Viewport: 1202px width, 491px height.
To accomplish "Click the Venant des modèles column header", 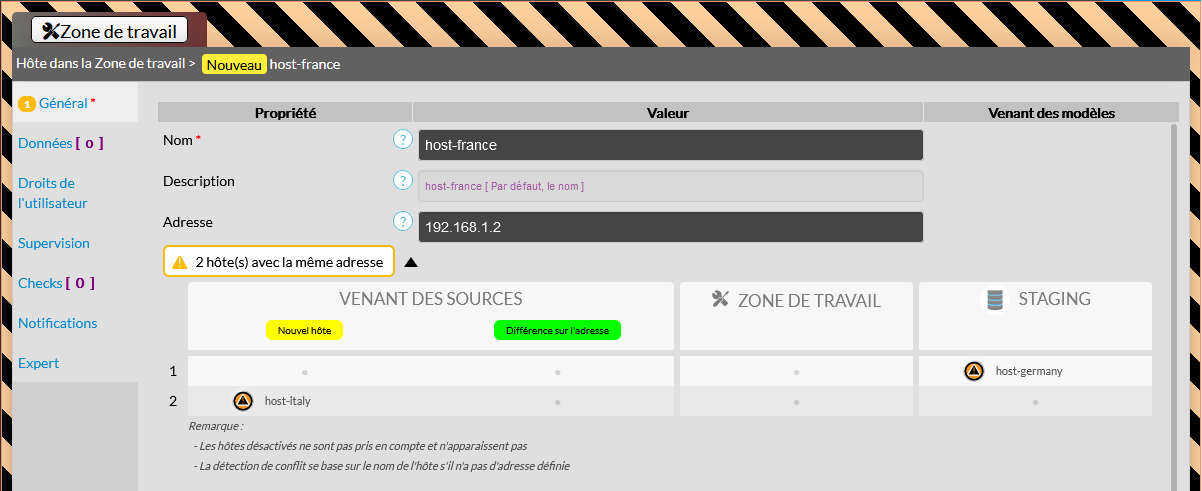I will (1051, 113).
